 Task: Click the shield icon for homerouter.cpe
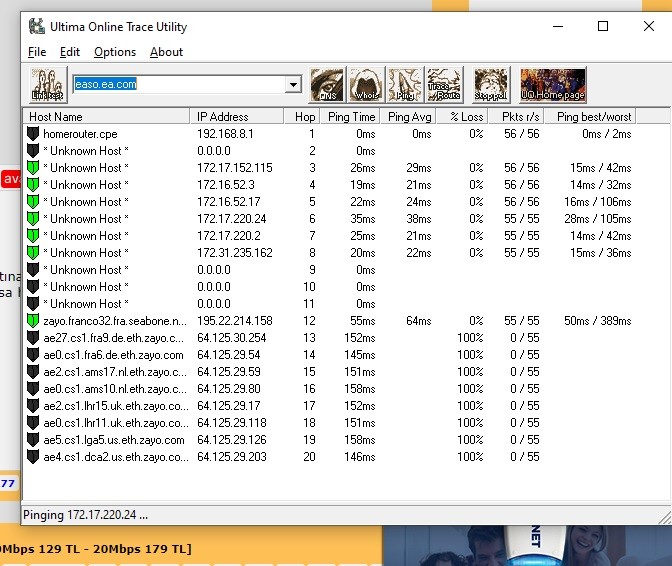[33, 134]
